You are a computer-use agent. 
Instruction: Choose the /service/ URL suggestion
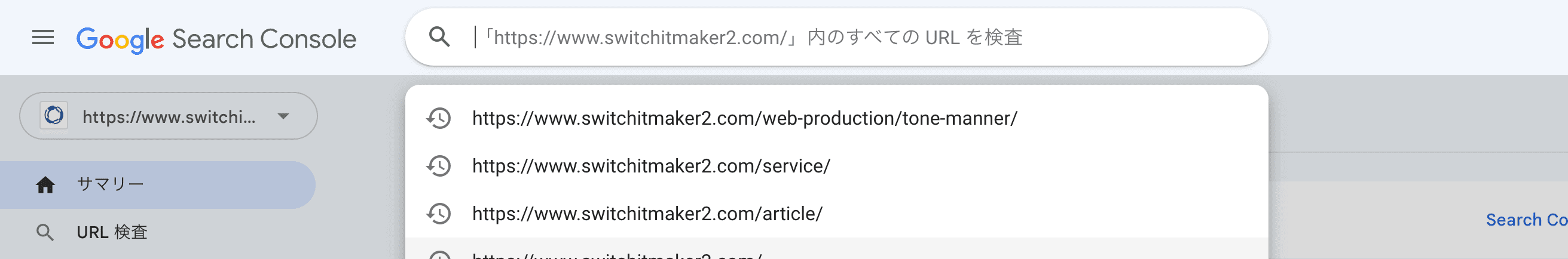(651, 166)
